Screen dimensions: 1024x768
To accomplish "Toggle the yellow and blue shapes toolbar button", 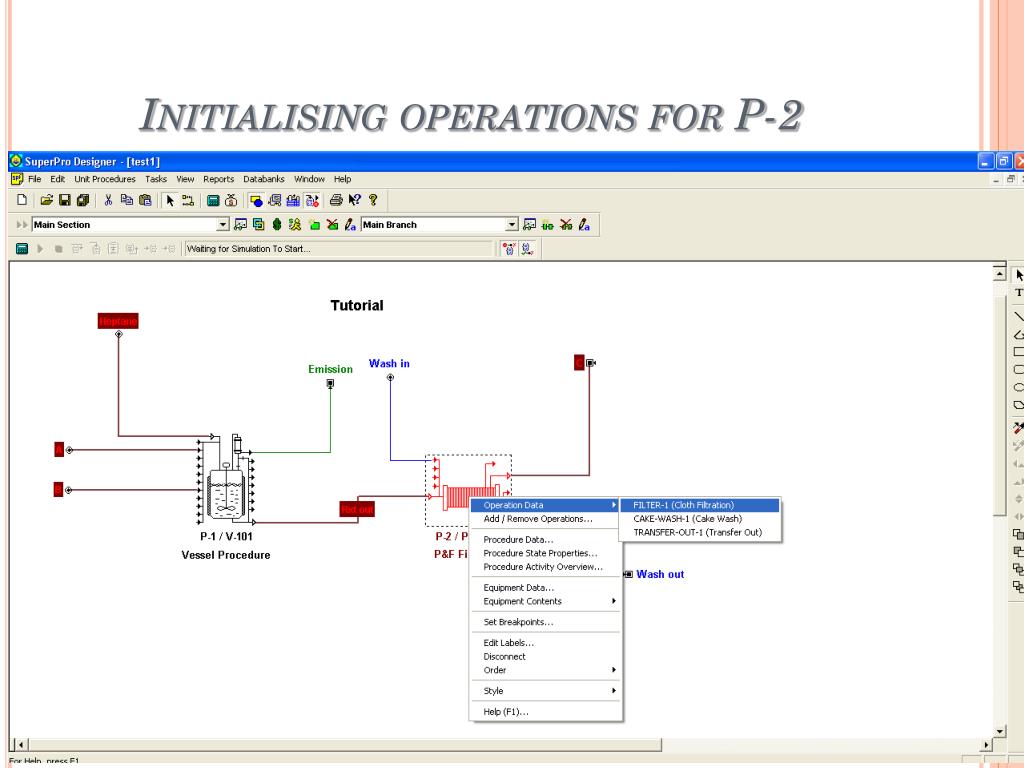I will coord(257,200).
